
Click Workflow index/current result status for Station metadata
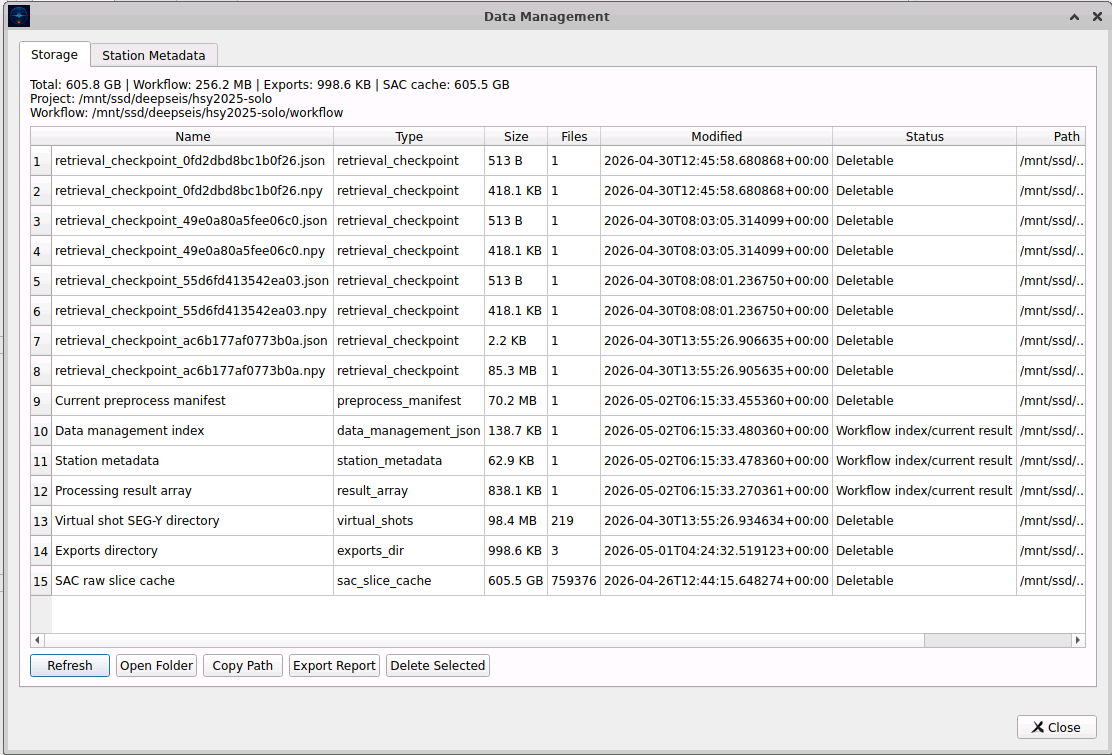click(x=925, y=461)
